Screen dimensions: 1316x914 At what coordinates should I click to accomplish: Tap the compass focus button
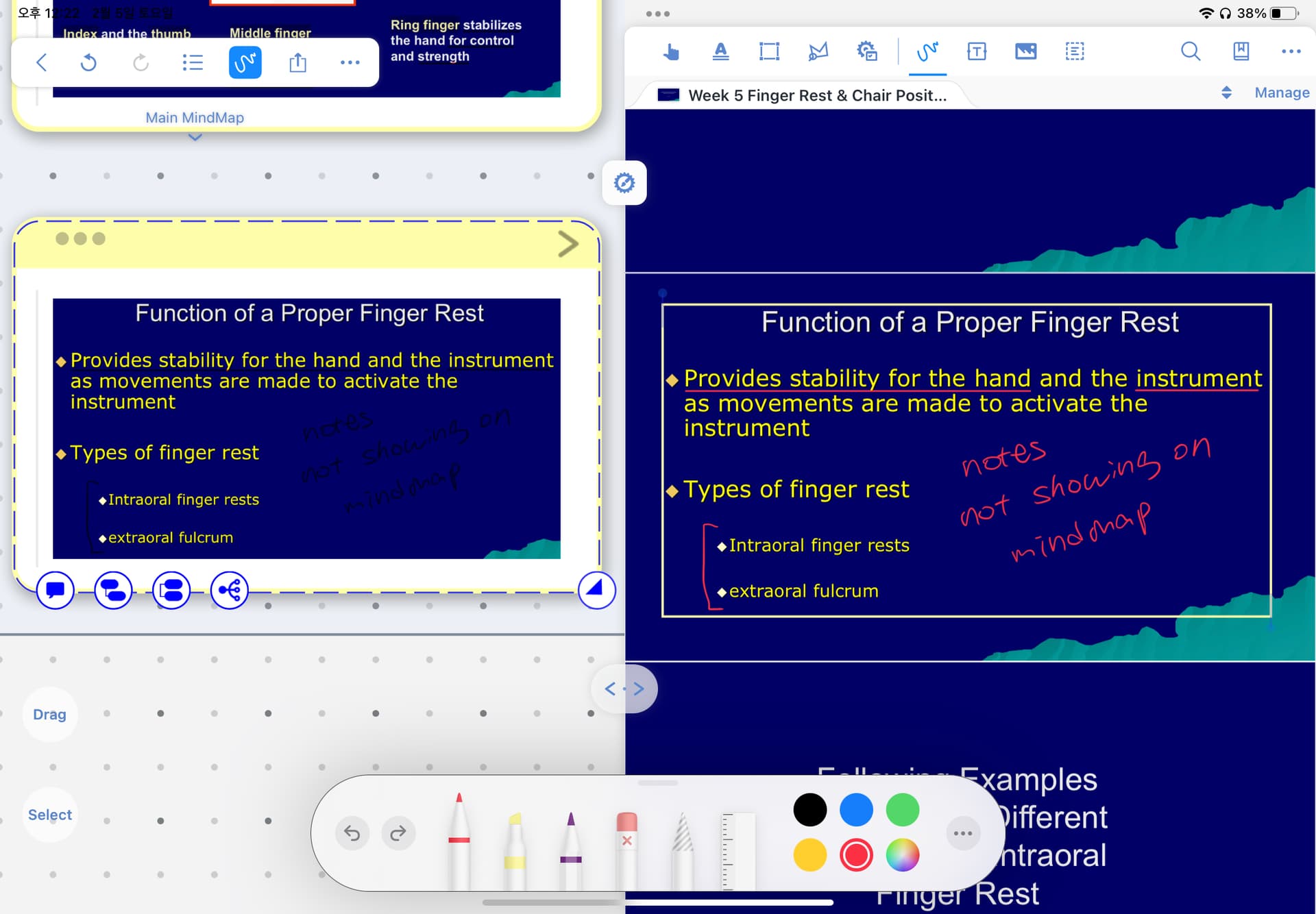tap(624, 183)
